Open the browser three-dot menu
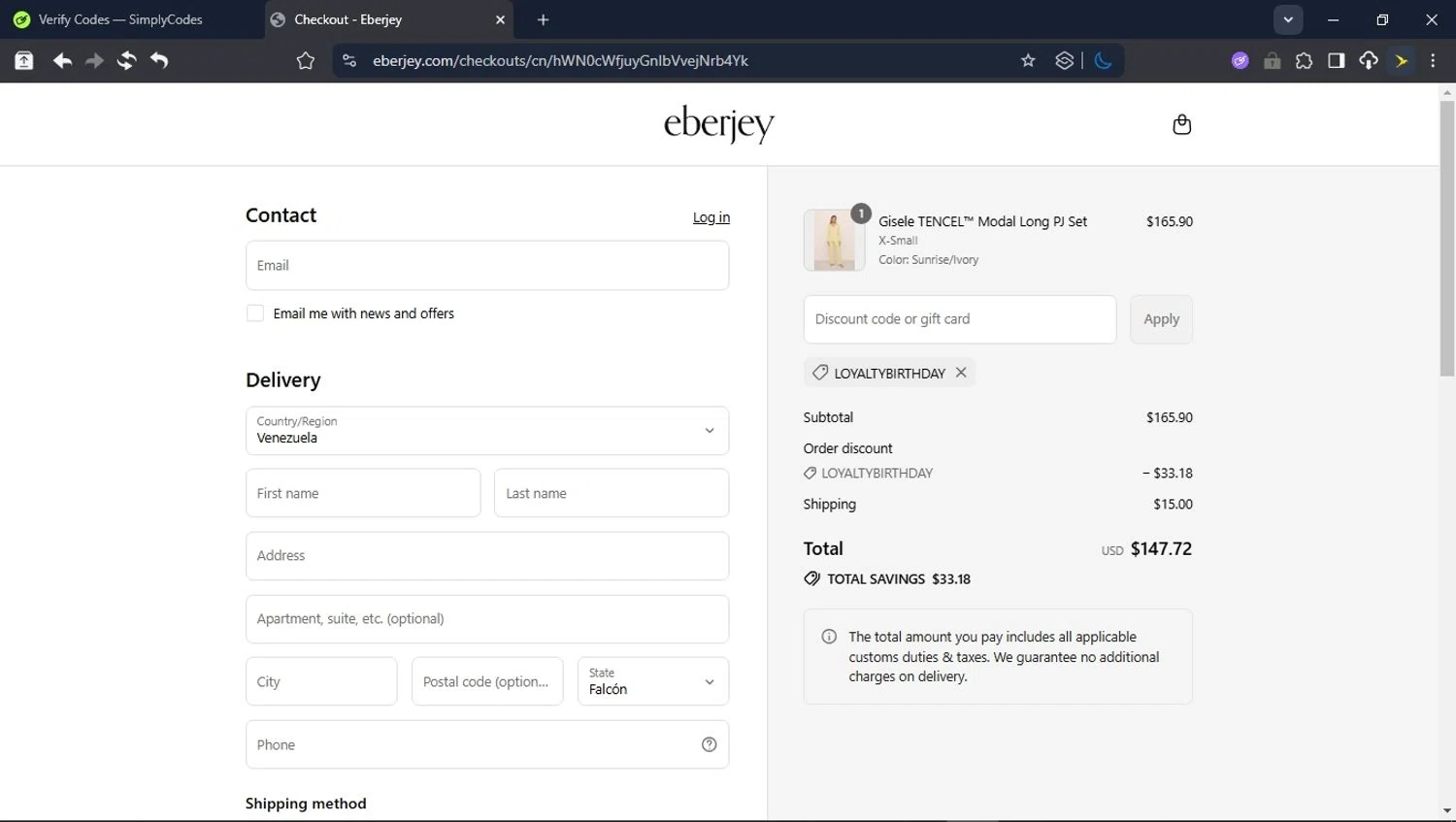 click(x=1433, y=60)
